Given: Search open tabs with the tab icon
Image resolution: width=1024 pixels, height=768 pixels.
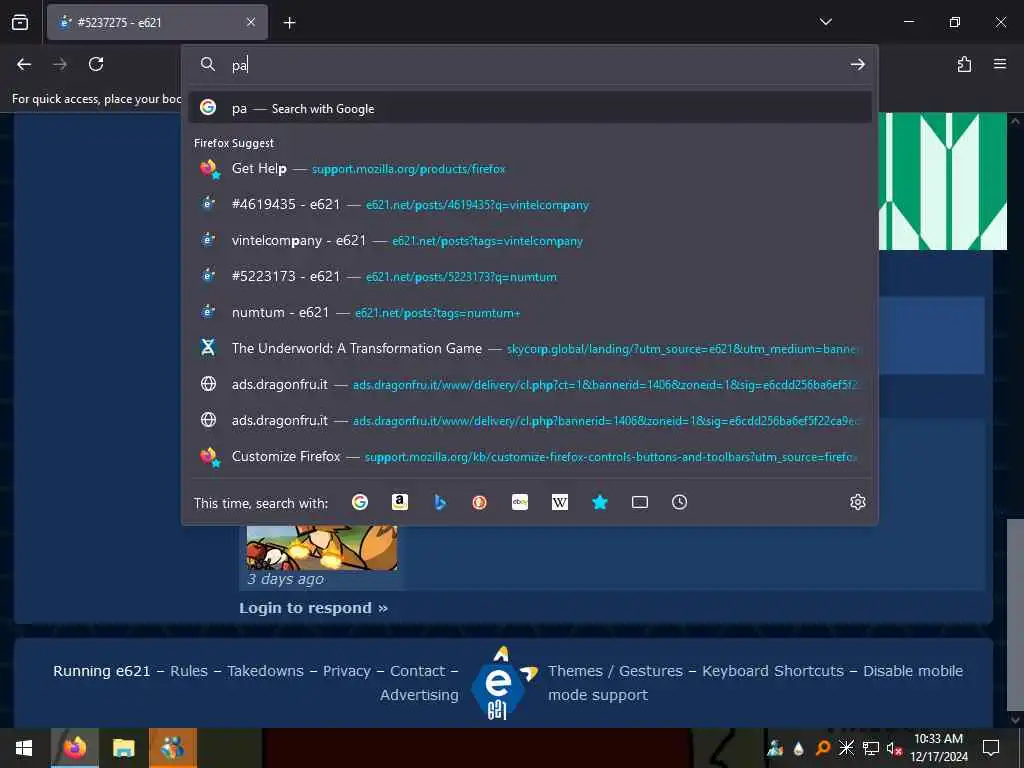Looking at the screenshot, I should [640, 502].
